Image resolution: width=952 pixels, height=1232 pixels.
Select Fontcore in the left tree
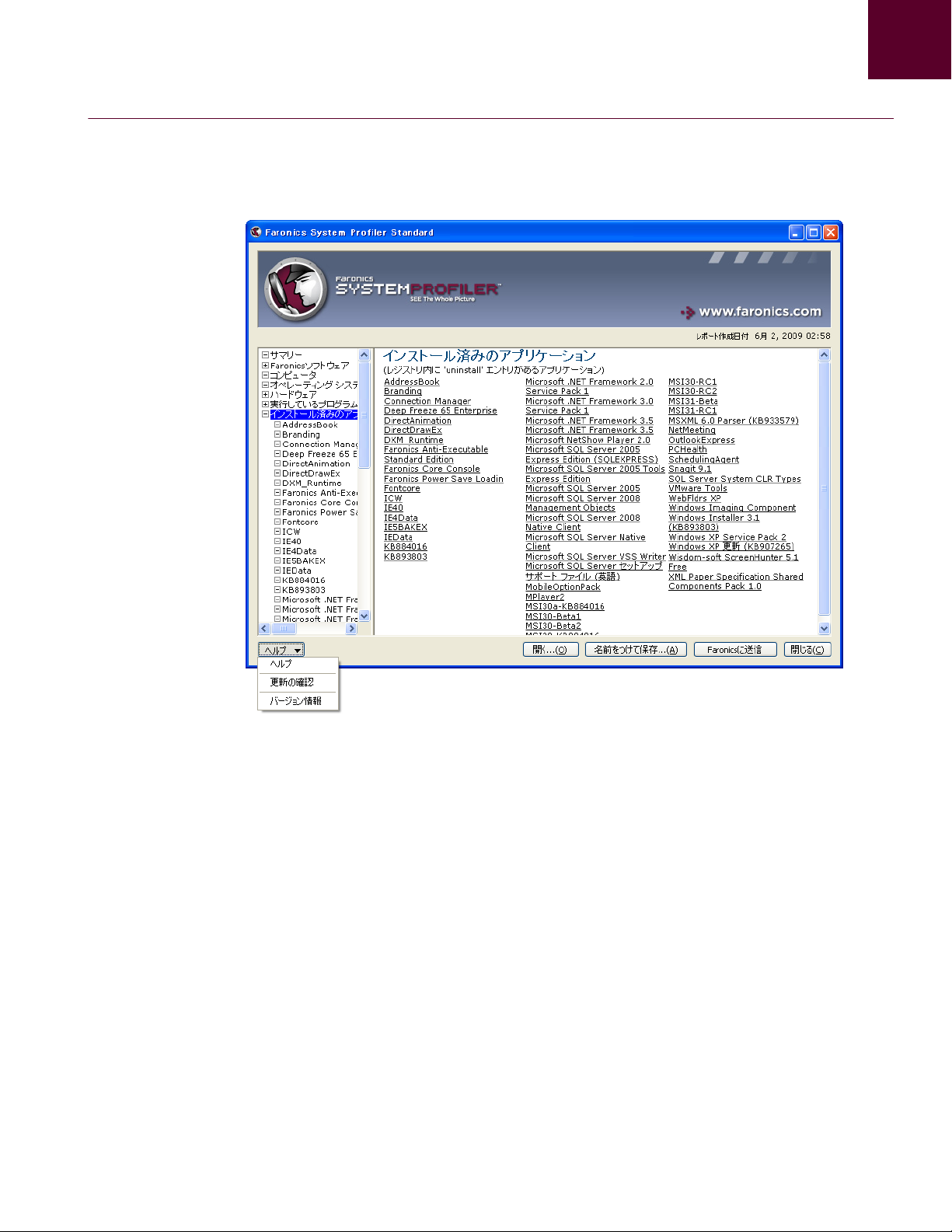[300, 522]
